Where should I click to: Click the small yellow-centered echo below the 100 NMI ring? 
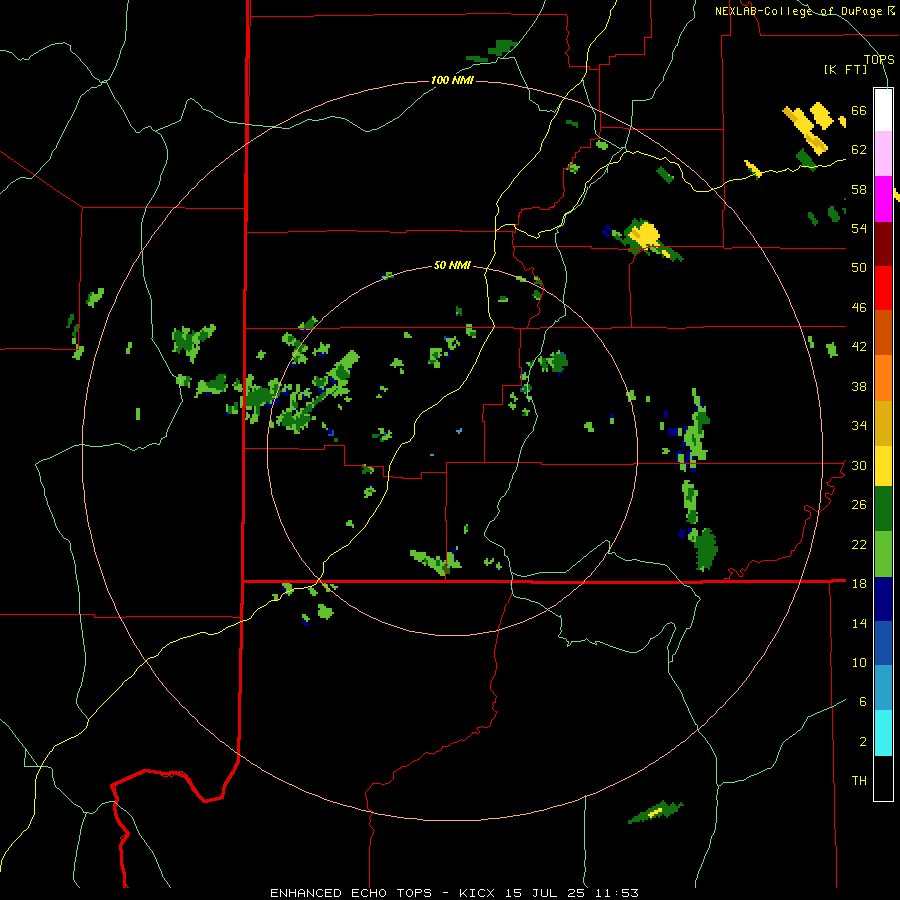point(656,812)
